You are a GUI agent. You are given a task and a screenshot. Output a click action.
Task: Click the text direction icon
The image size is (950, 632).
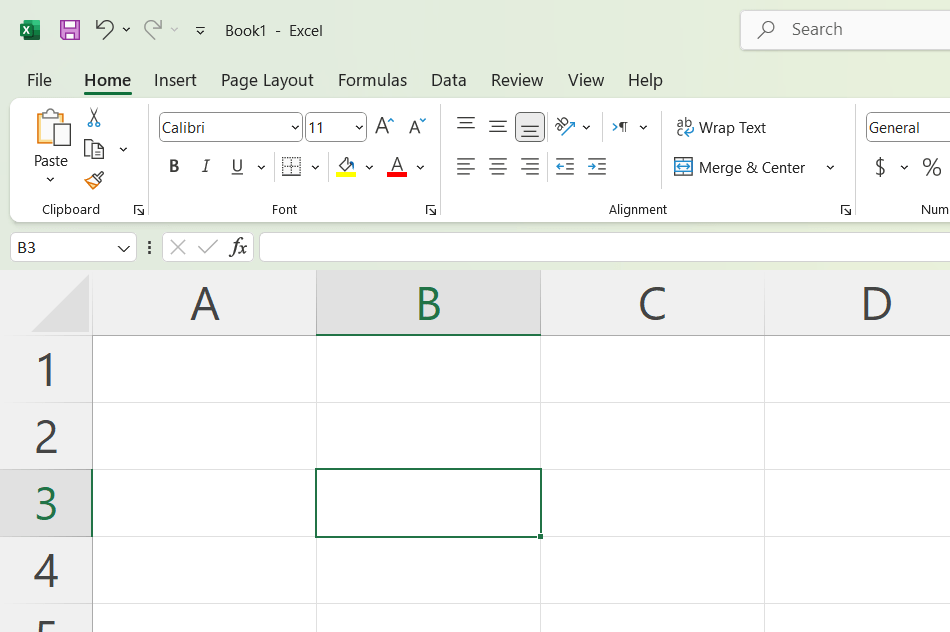[x=620, y=127]
